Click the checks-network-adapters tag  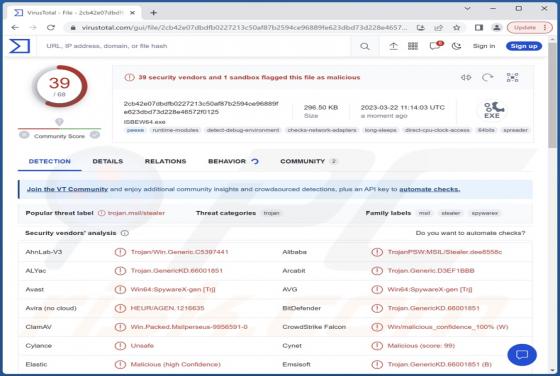(x=322, y=130)
